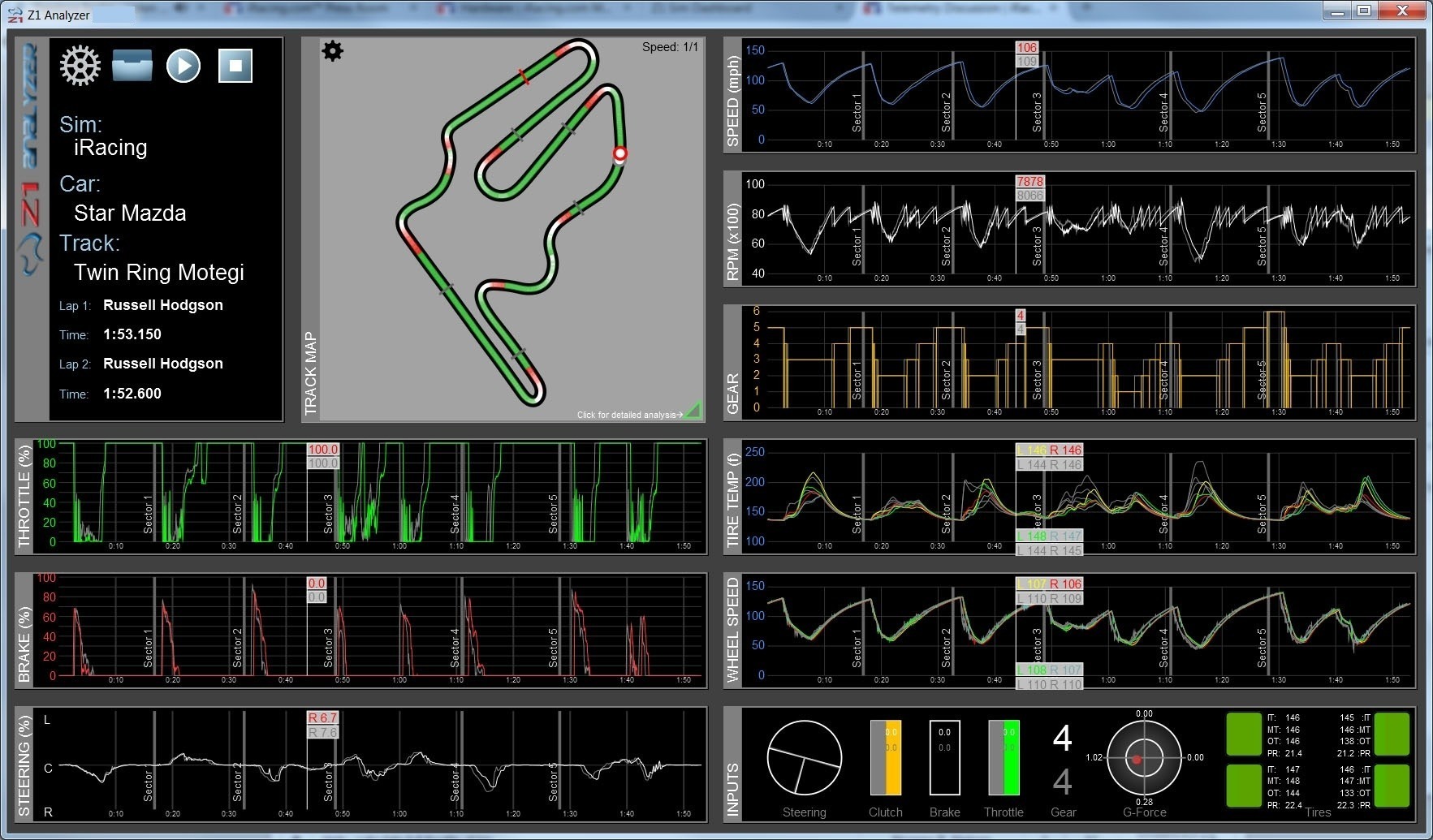The image size is (1433, 840).
Task: Click the 106 speed value readout
Action: click(1027, 48)
